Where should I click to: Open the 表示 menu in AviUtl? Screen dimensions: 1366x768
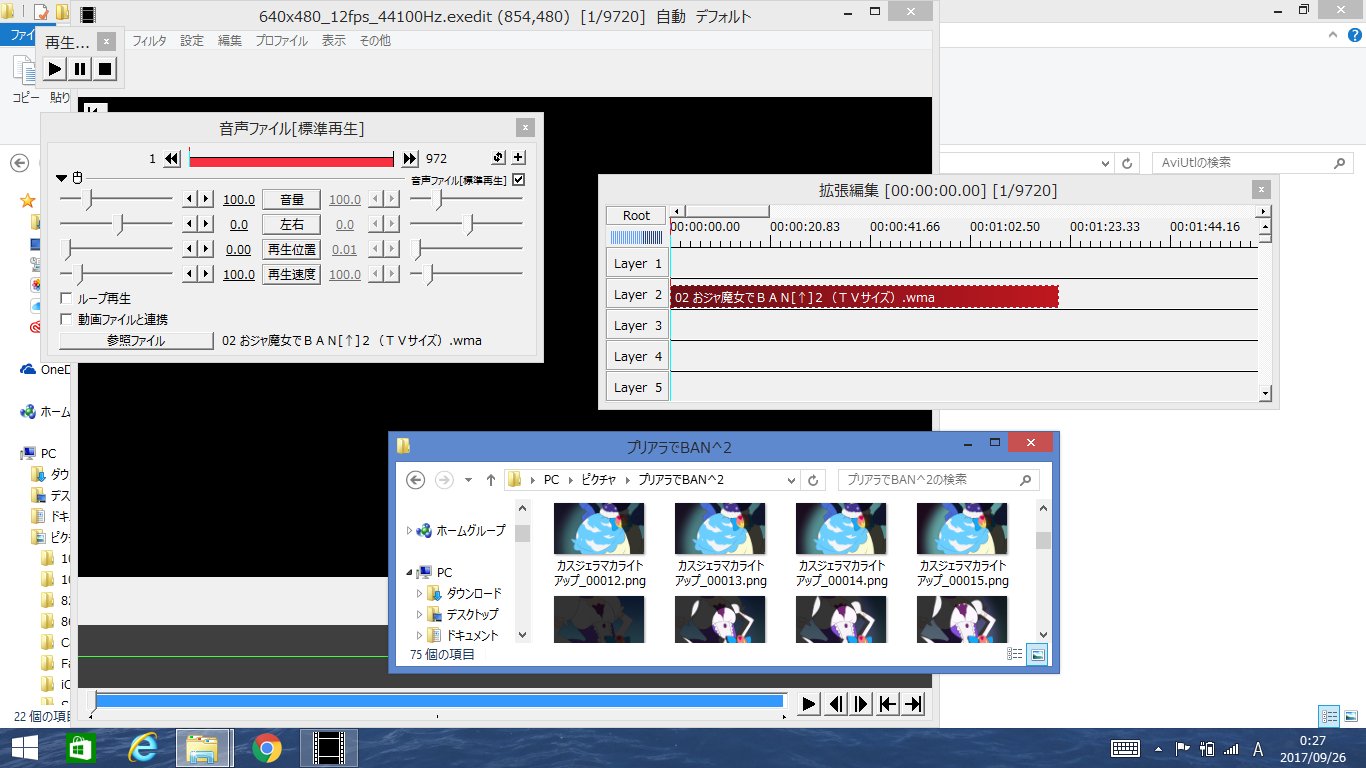click(334, 41)
